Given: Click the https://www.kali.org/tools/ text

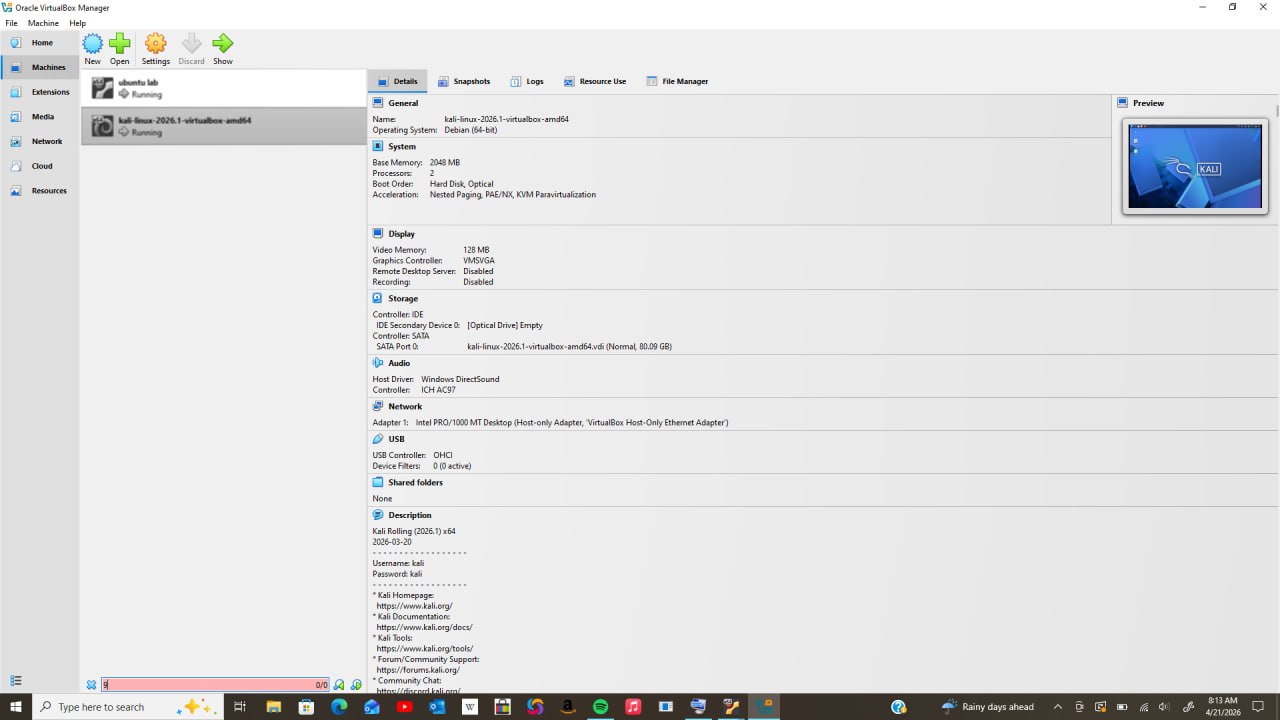Looking at the screenshot, I should pos(425,649).
